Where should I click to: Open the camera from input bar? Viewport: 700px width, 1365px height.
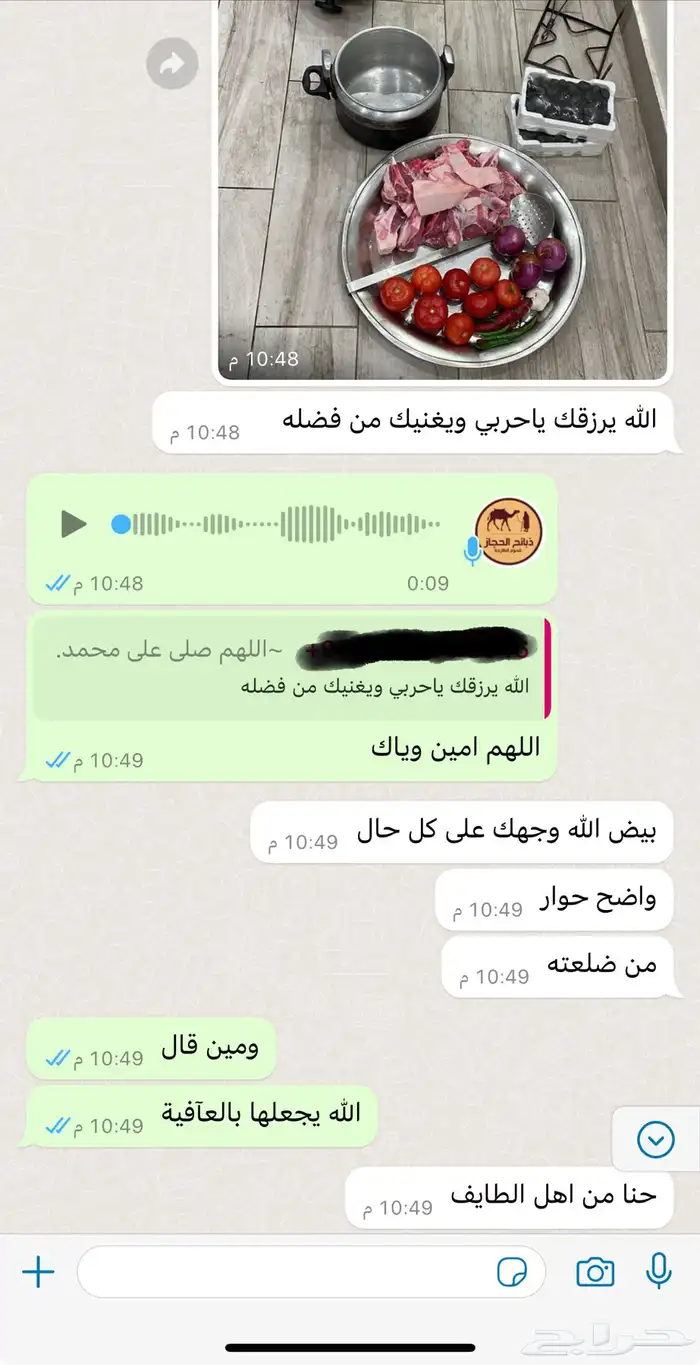point(595,1272)
